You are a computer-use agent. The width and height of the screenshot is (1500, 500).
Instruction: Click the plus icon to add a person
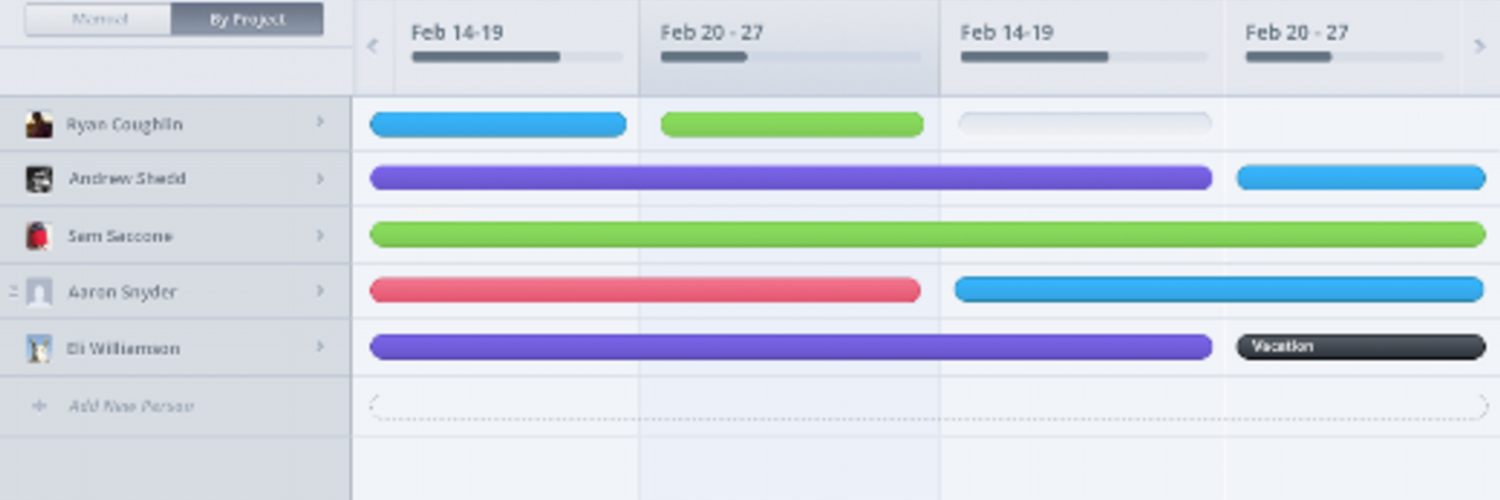coord(40,406)
